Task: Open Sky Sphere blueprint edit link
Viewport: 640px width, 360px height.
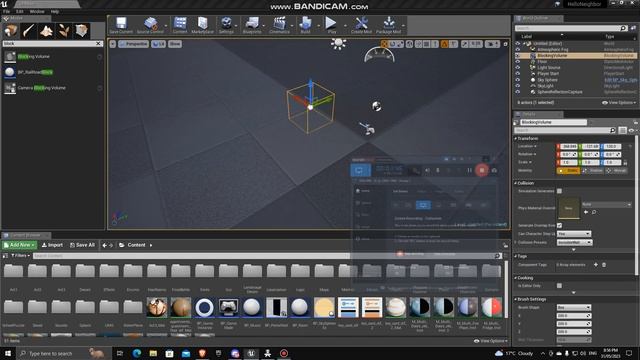Action: click(x=620, y=80)
